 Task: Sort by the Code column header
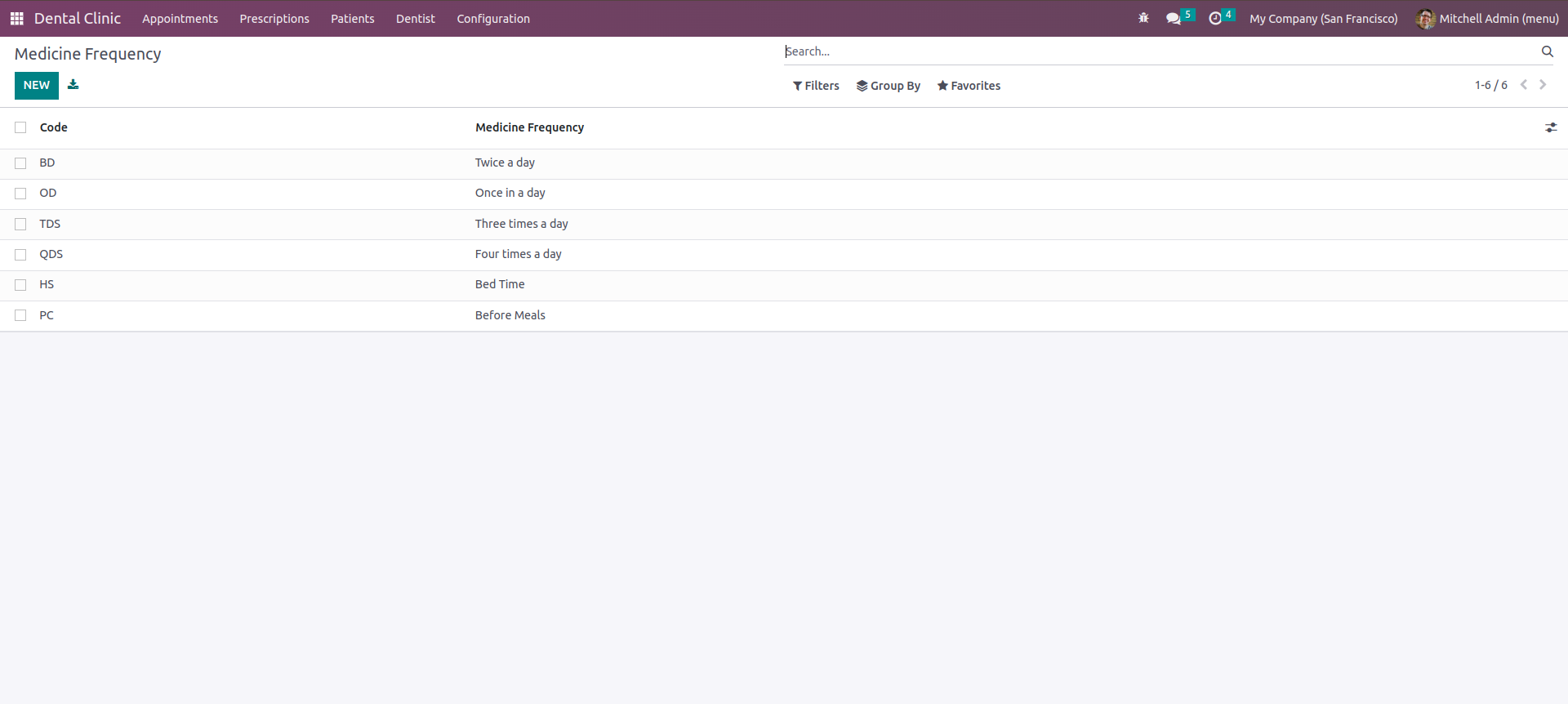click(54, 127)
